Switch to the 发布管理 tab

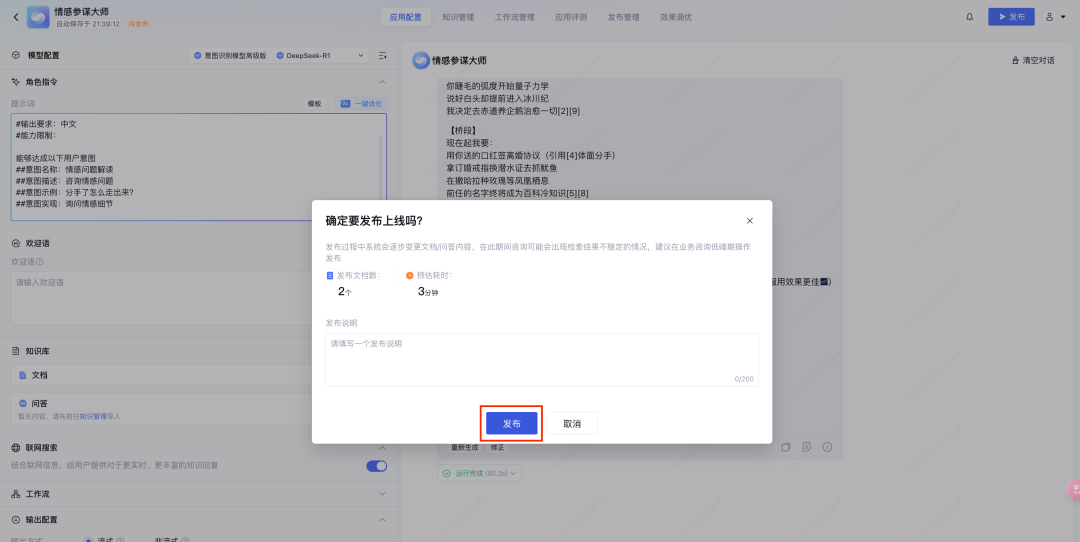tap(623, 17)
